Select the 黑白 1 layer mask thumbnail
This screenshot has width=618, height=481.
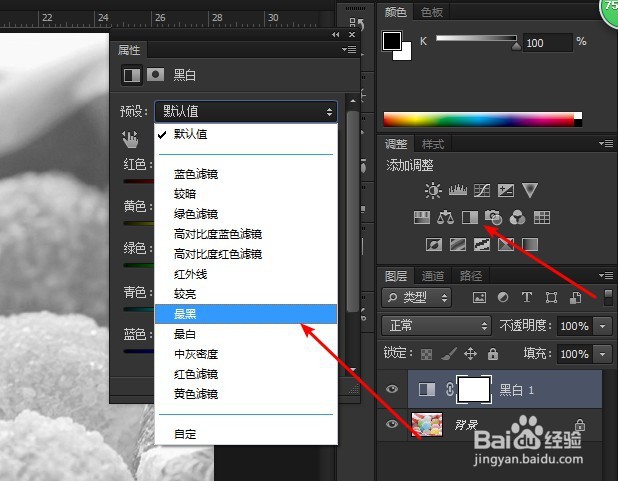coord(474,390)
